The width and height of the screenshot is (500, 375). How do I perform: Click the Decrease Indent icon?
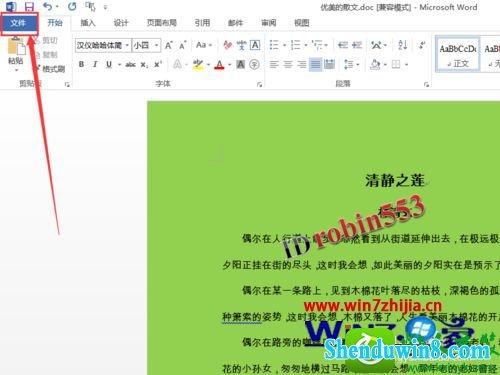(x=343, y=45)
